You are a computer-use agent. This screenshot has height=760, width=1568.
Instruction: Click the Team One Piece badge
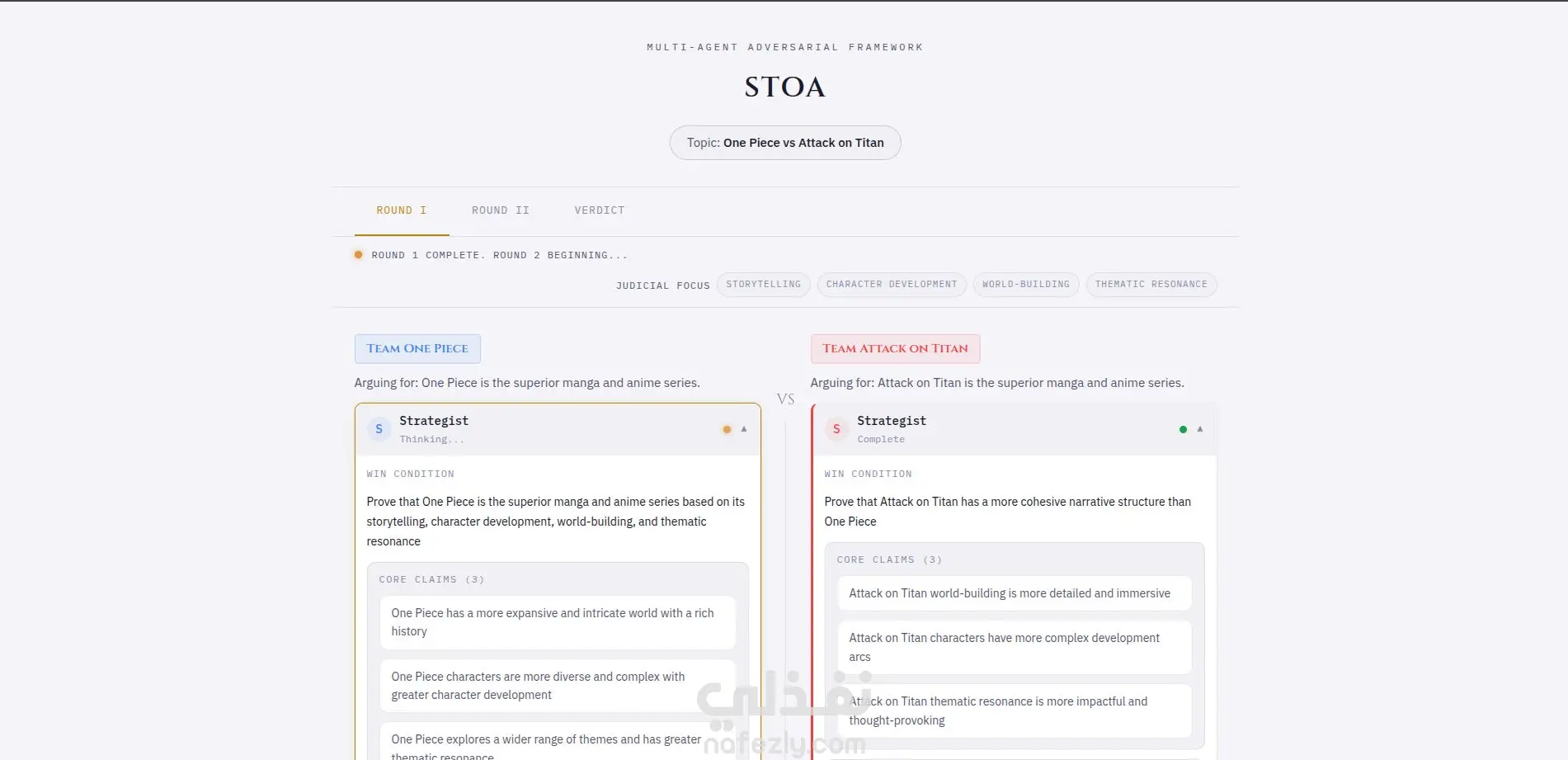tap(417, 349)
